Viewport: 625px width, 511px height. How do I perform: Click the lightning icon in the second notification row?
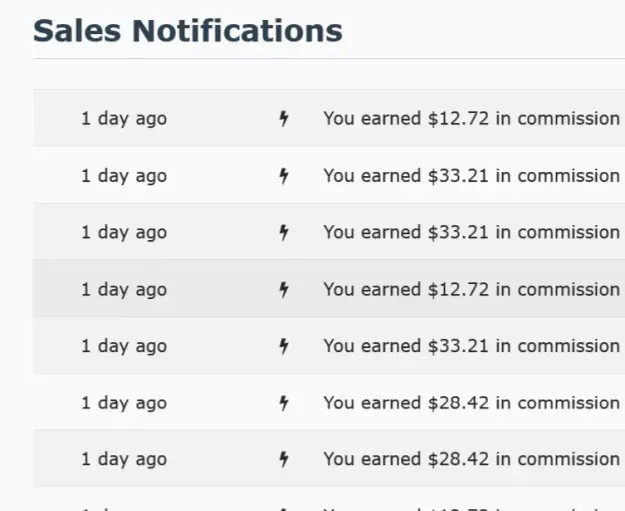coord(284,176)
